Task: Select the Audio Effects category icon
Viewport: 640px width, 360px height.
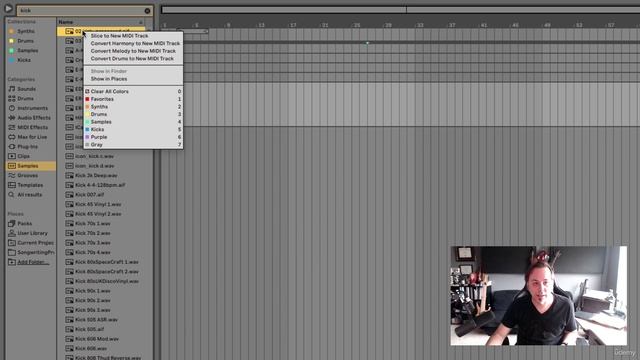Action: point(12,118)
